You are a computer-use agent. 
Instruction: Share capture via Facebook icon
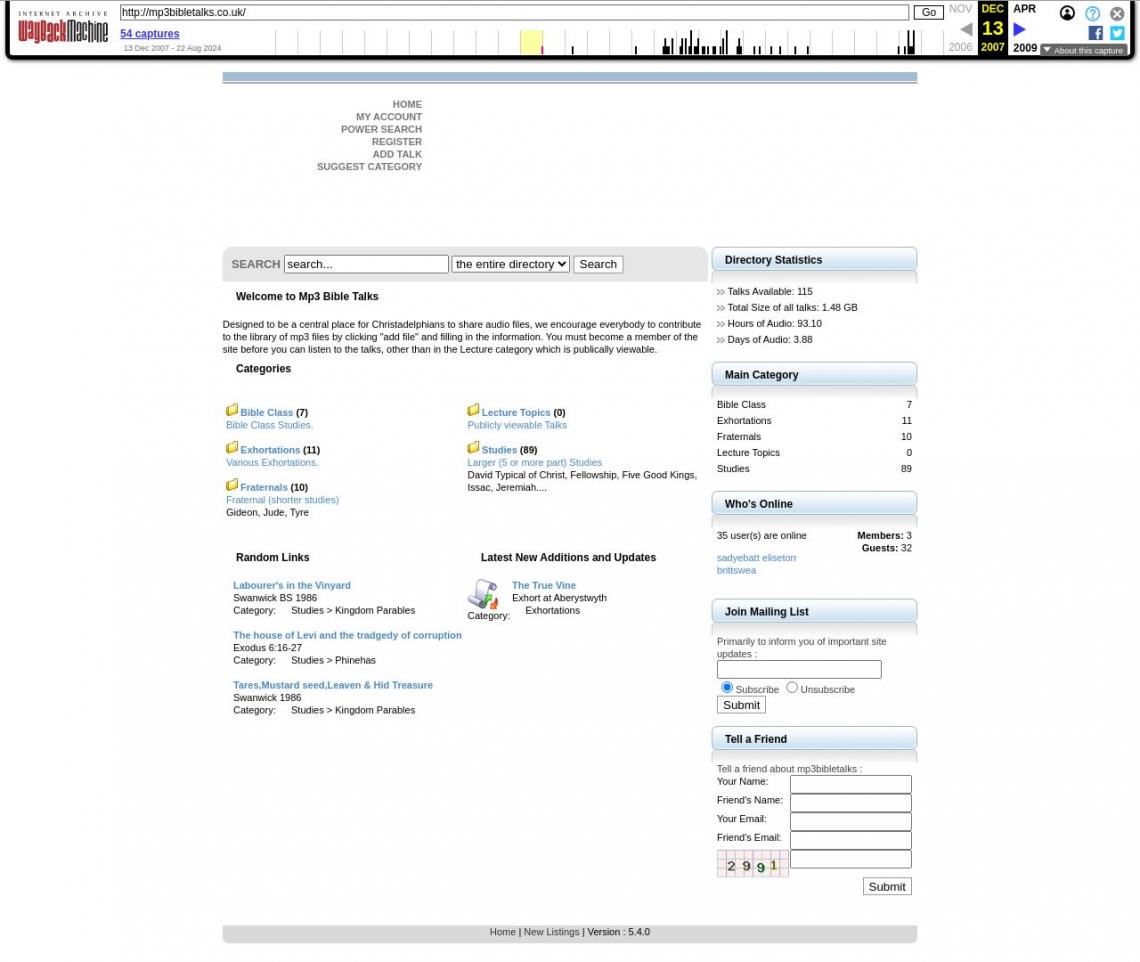1095,33
